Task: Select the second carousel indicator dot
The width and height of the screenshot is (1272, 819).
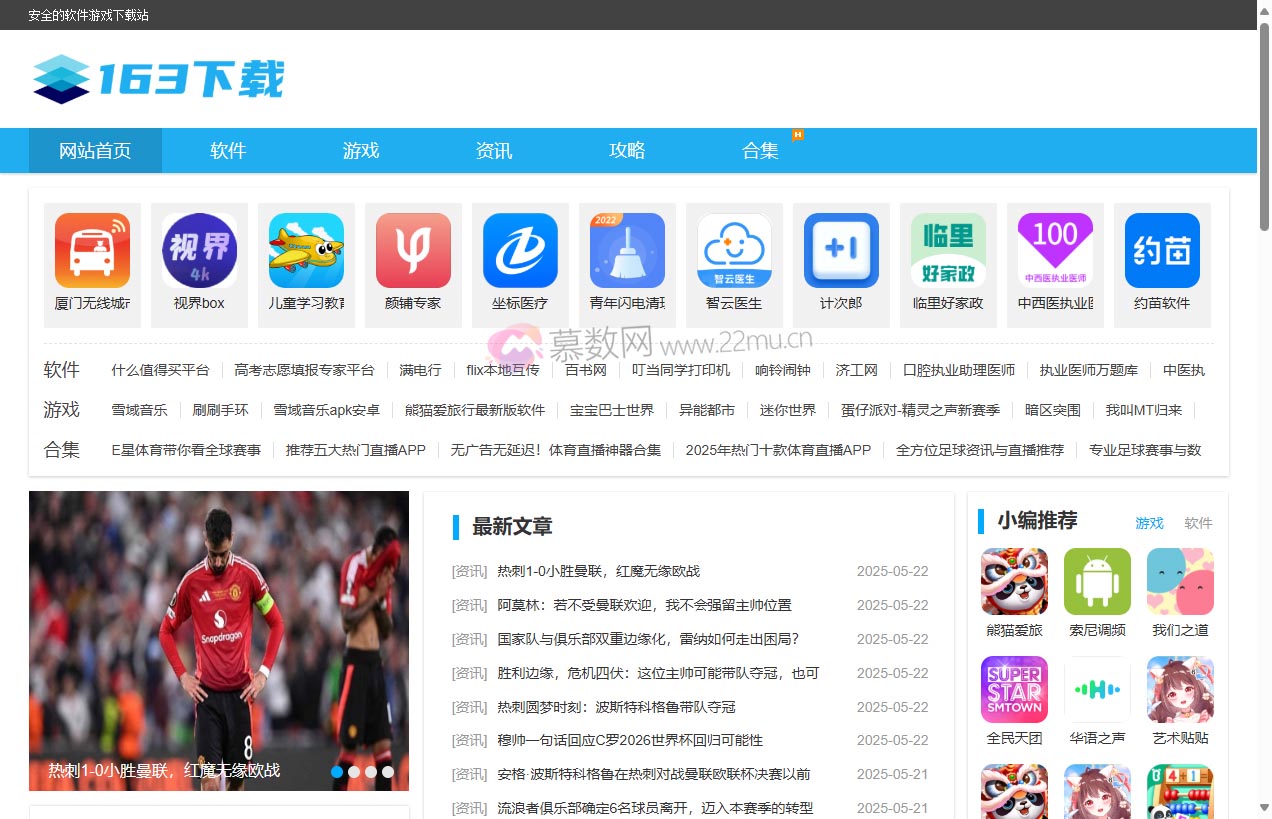Action: 354,772
